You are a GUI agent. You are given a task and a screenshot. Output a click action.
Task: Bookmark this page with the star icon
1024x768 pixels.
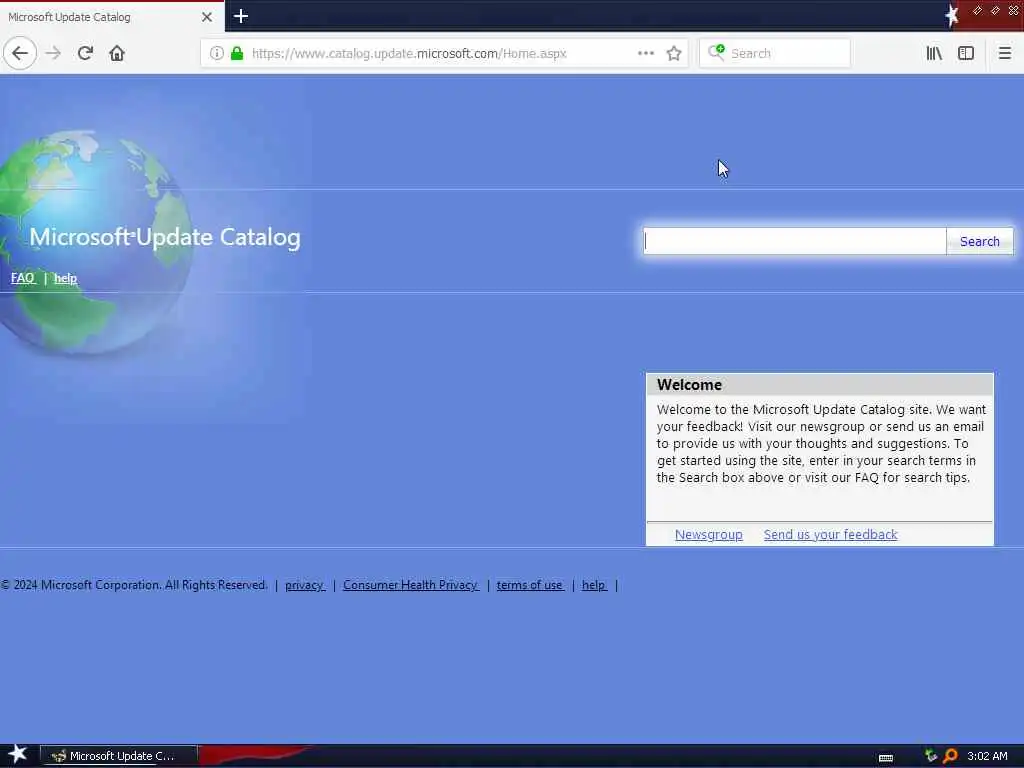point(674,54)
